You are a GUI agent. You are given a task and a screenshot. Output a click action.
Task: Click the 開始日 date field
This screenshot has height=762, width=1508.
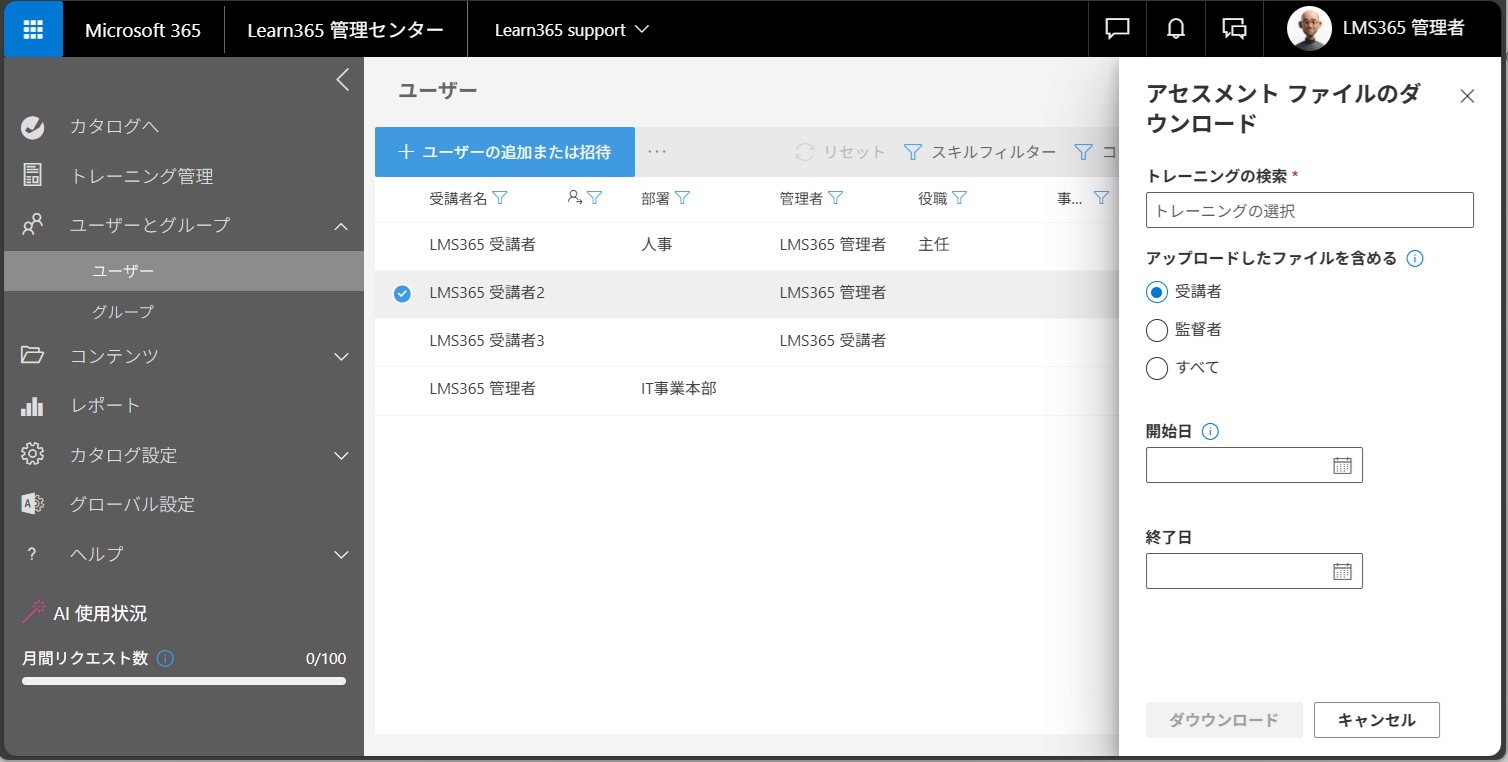(1254, 465)
